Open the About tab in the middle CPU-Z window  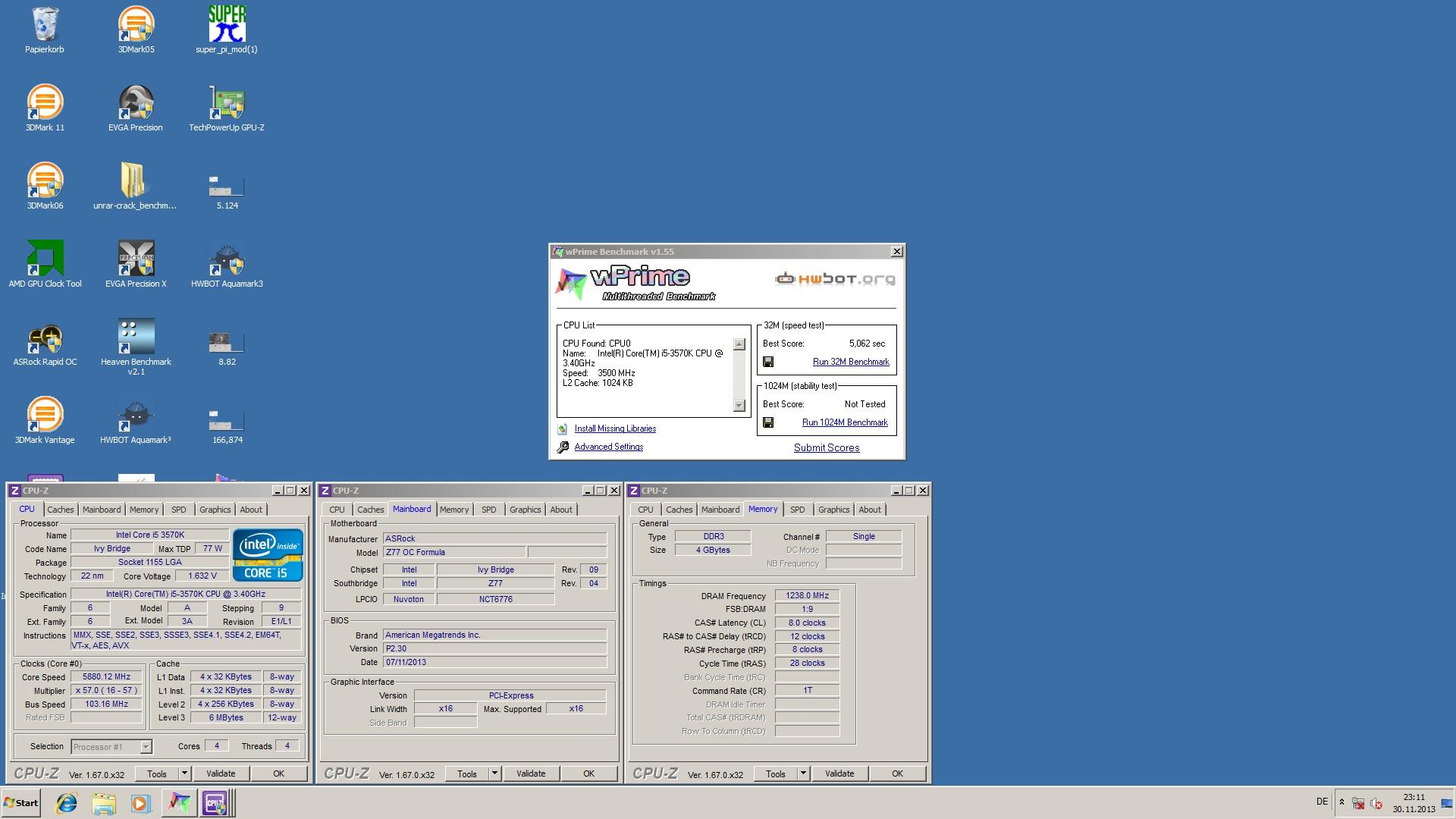pos(561,510)
